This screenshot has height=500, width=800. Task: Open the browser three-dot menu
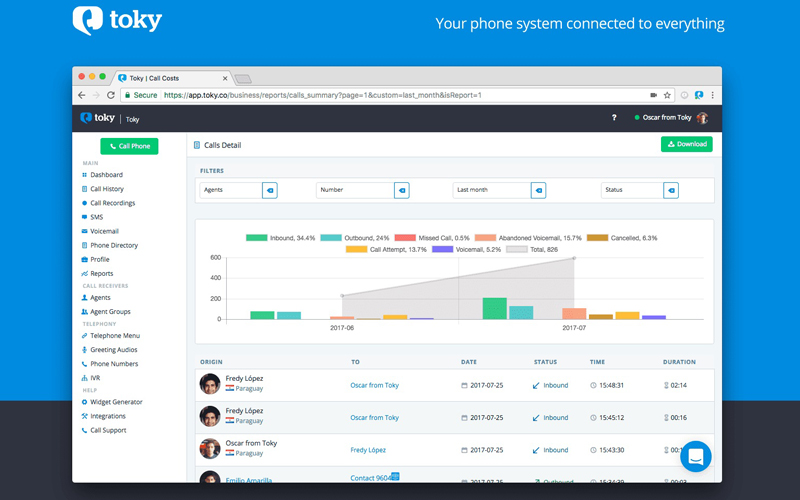point(713,95)
